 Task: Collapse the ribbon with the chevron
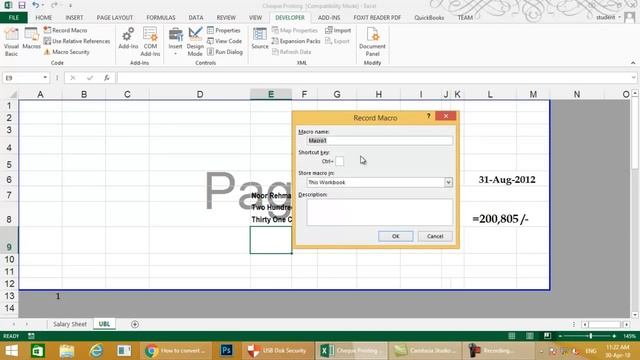[x=633, y=63]
